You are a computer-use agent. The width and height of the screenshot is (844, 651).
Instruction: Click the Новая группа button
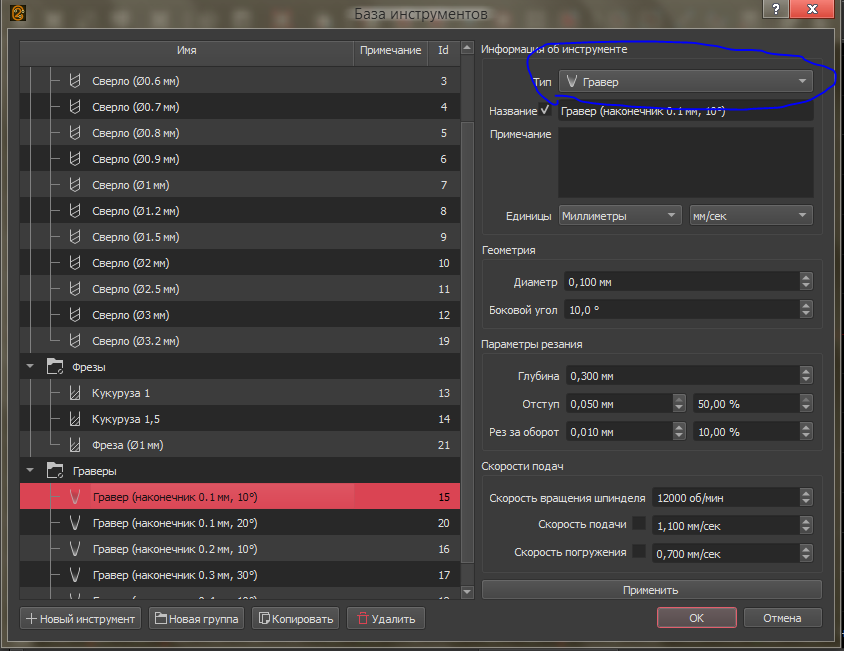coord(196,619)
